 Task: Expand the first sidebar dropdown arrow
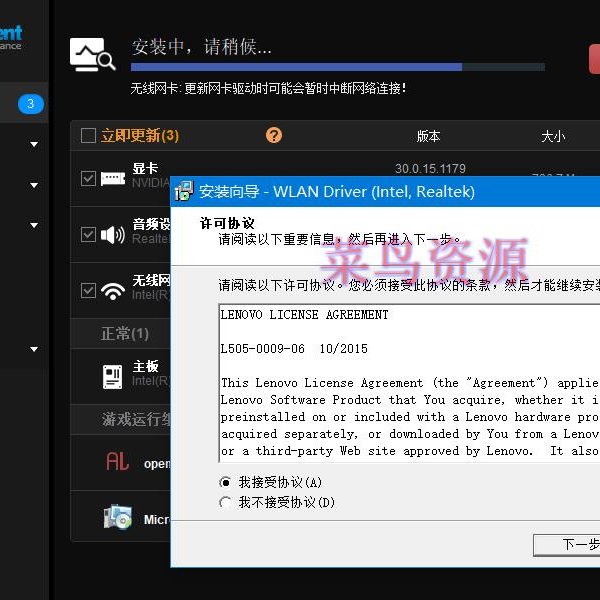34,144
